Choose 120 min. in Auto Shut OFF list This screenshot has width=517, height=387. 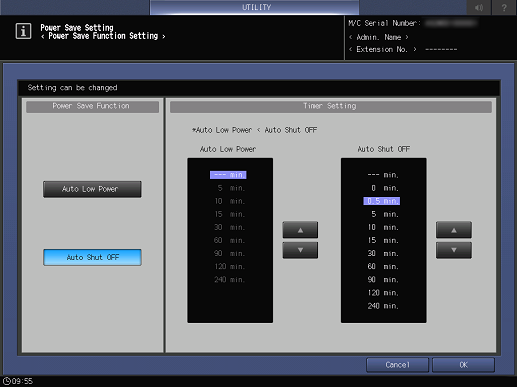(383, 293)
